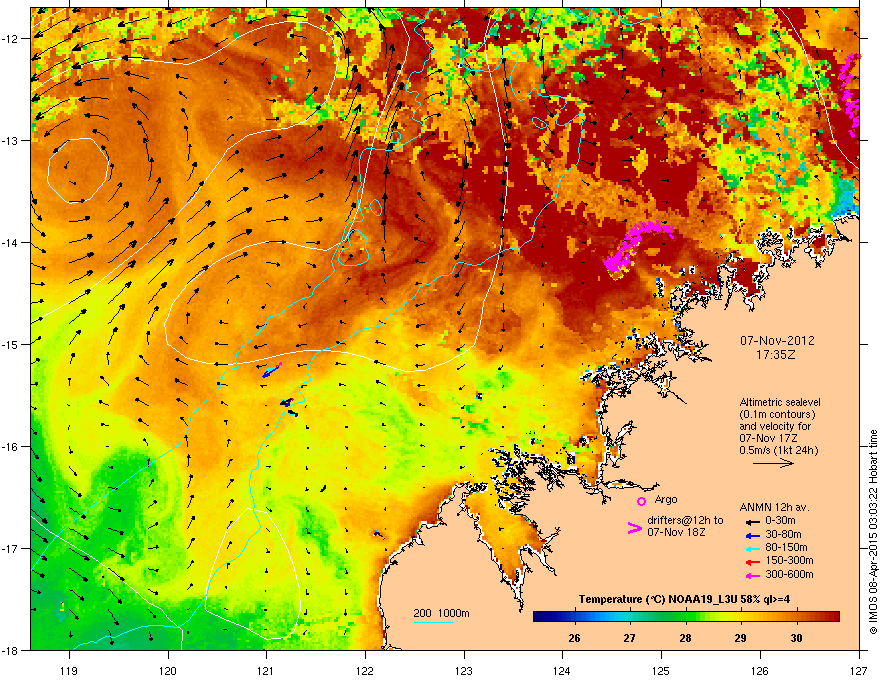Screen dimensions: 880x680
Task: Click the cyan bathymetry legend line sample
Action: (434, 623)
